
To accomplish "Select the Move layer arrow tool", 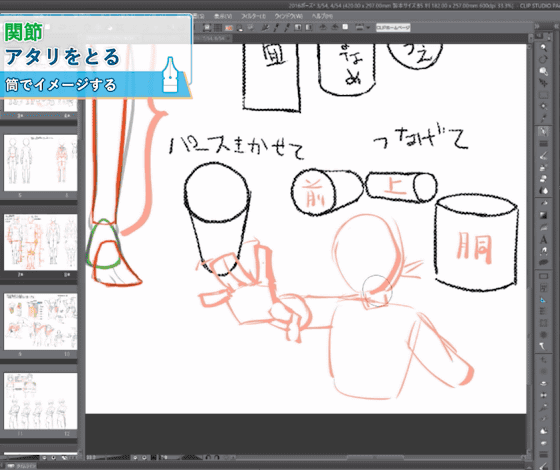I will pos(543,83).
